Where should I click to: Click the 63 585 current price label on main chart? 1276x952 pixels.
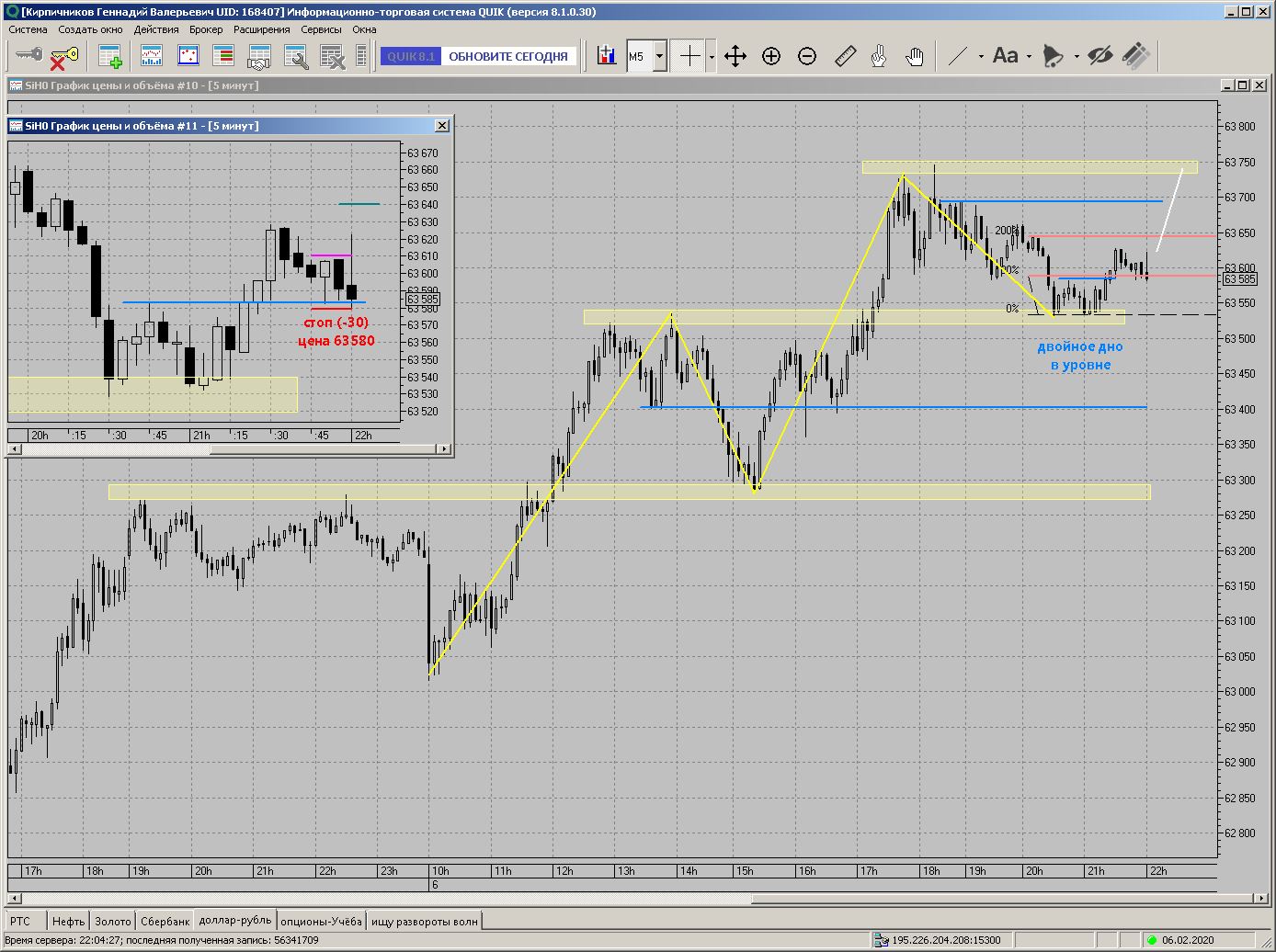tap(1239, 278)
